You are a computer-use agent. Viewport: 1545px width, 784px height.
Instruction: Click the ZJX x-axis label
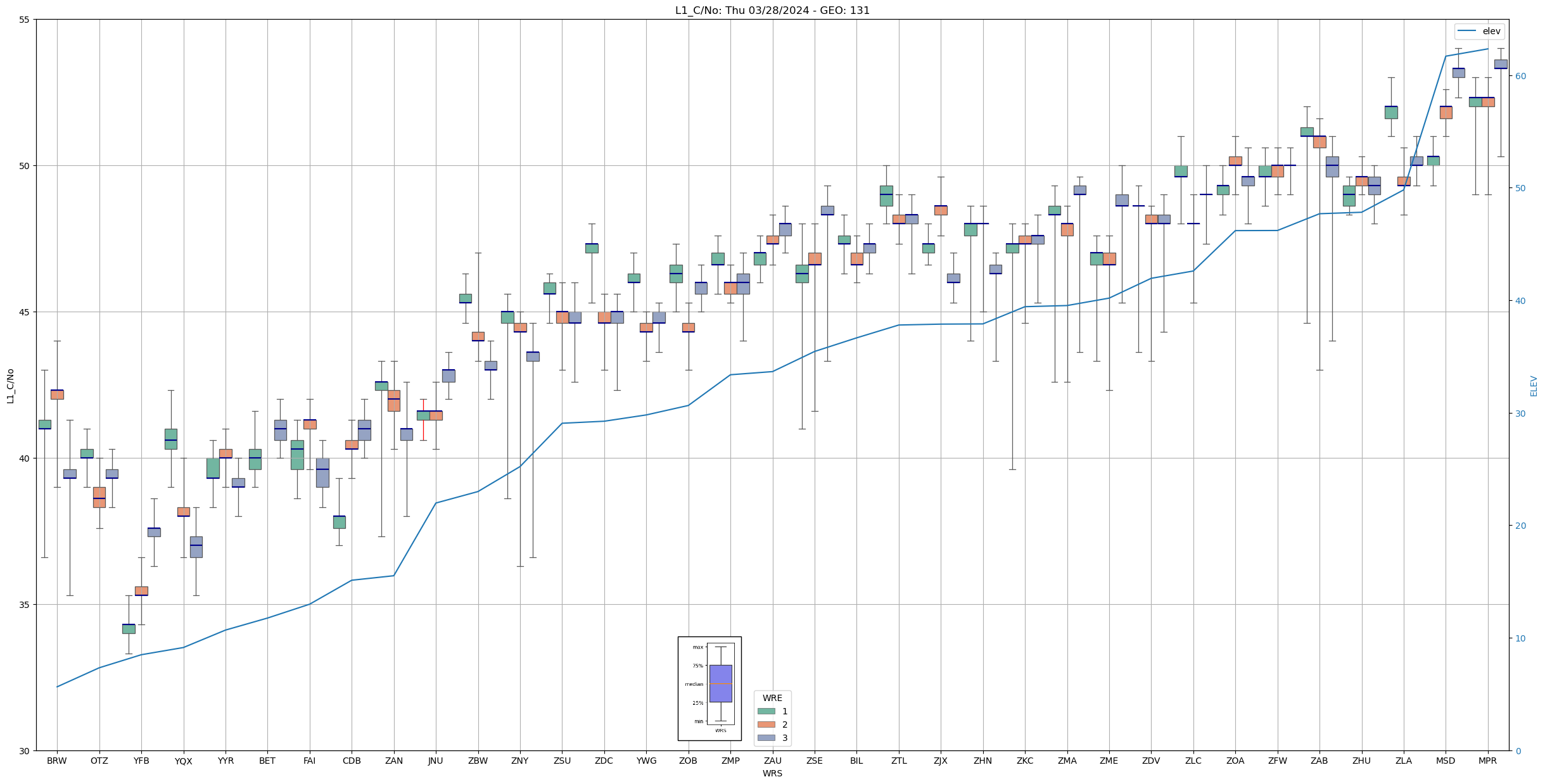[941, 761]
